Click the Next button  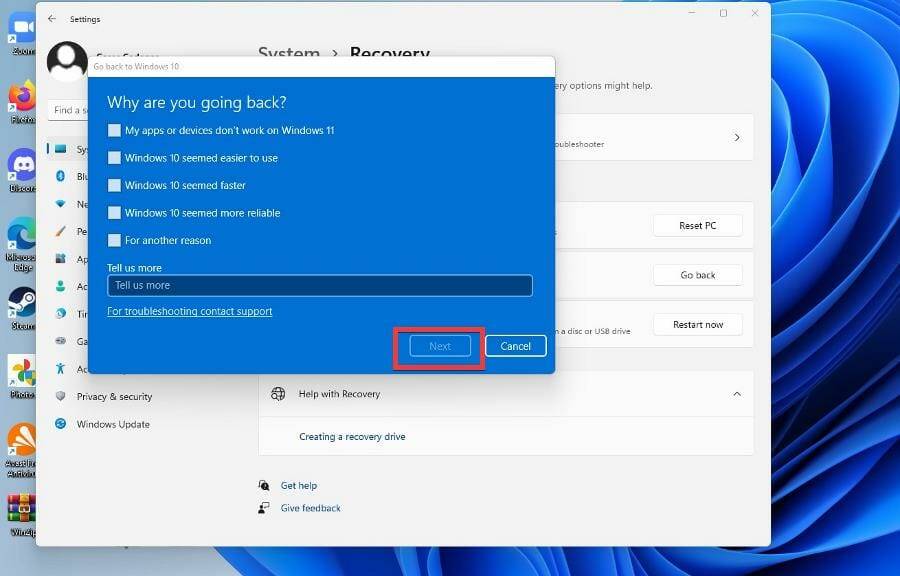[440, 346]
